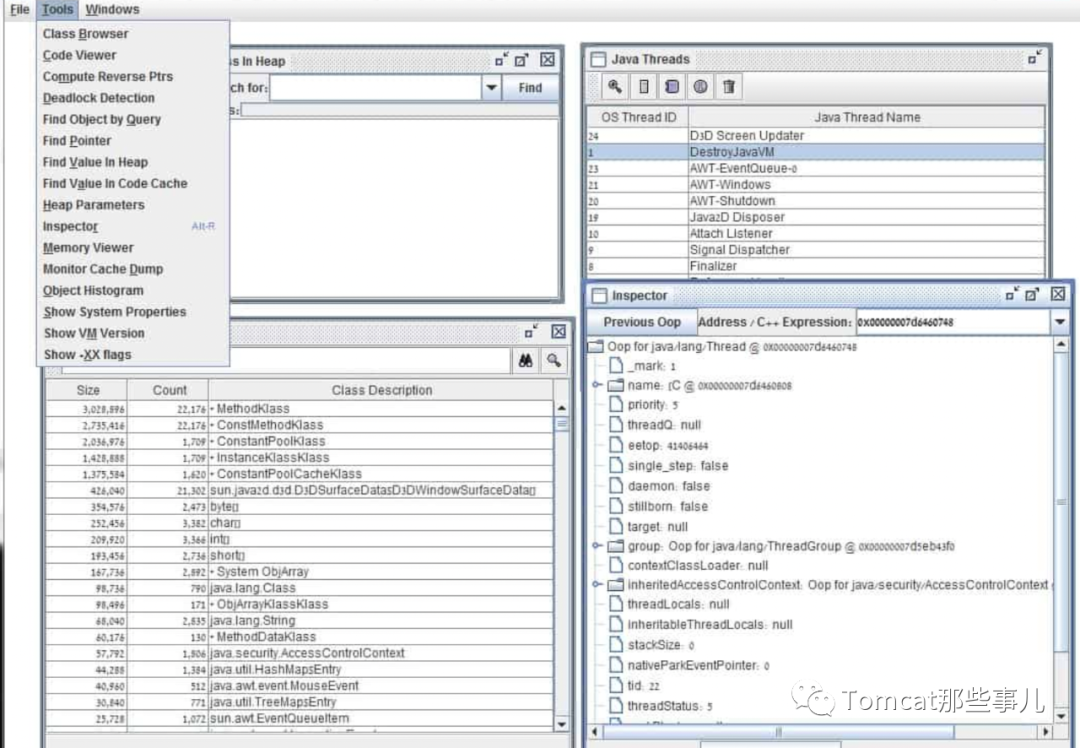Sort histogram by Size column header
Image resolution: width=1080 pixels, height=748 pixels.
pos(87,390)
